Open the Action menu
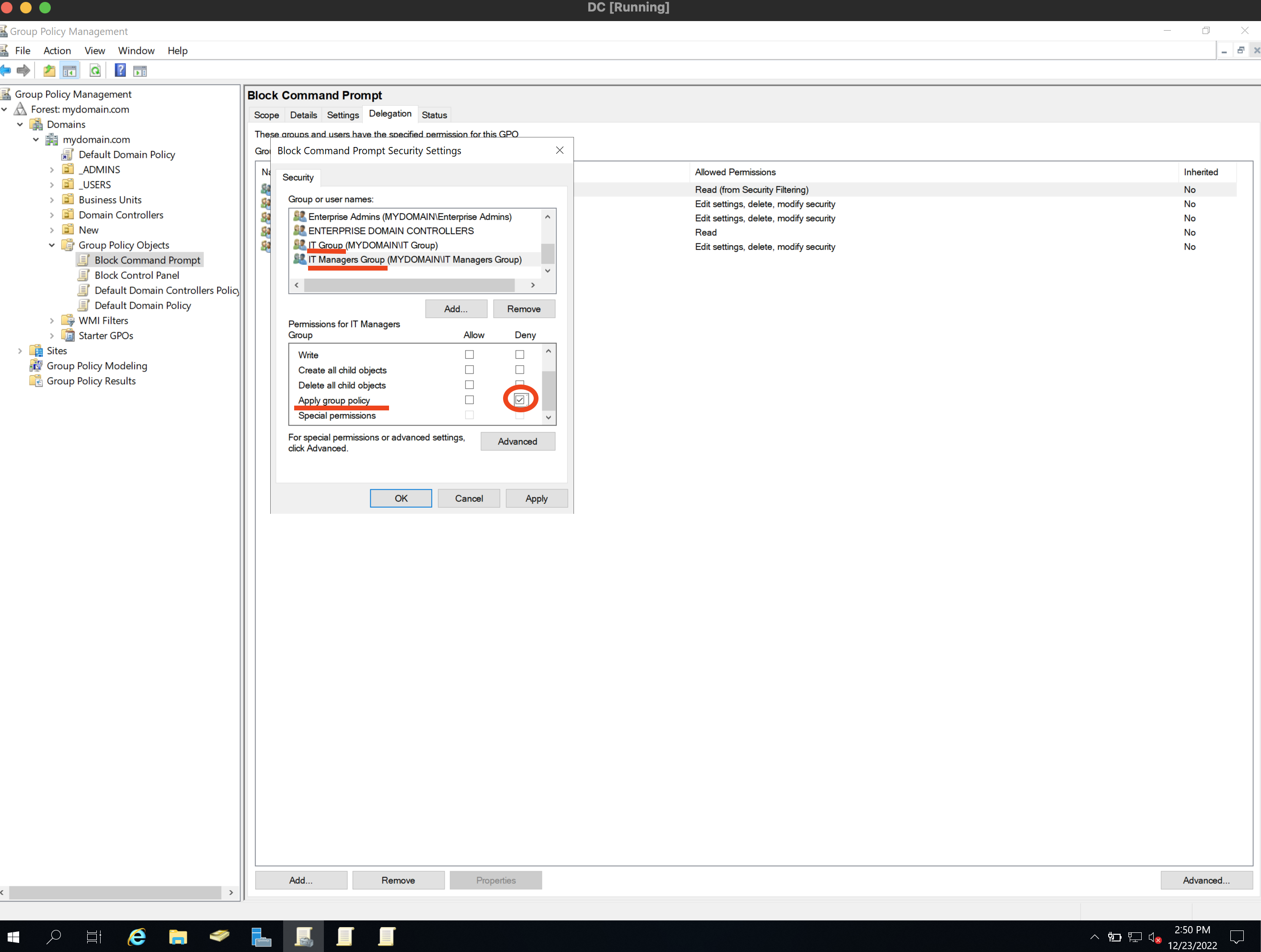The image size is (1261, 952). pyautogui.click(x=57, y=51)
